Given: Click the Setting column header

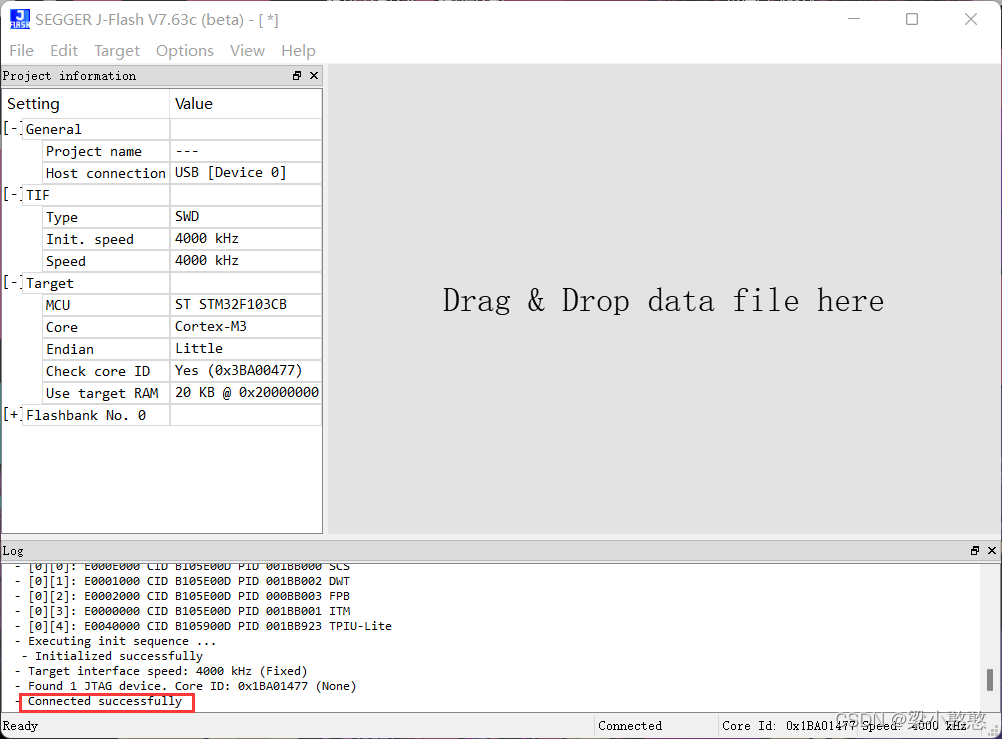Looking at the screenshot, I should (x=86, y=104).
